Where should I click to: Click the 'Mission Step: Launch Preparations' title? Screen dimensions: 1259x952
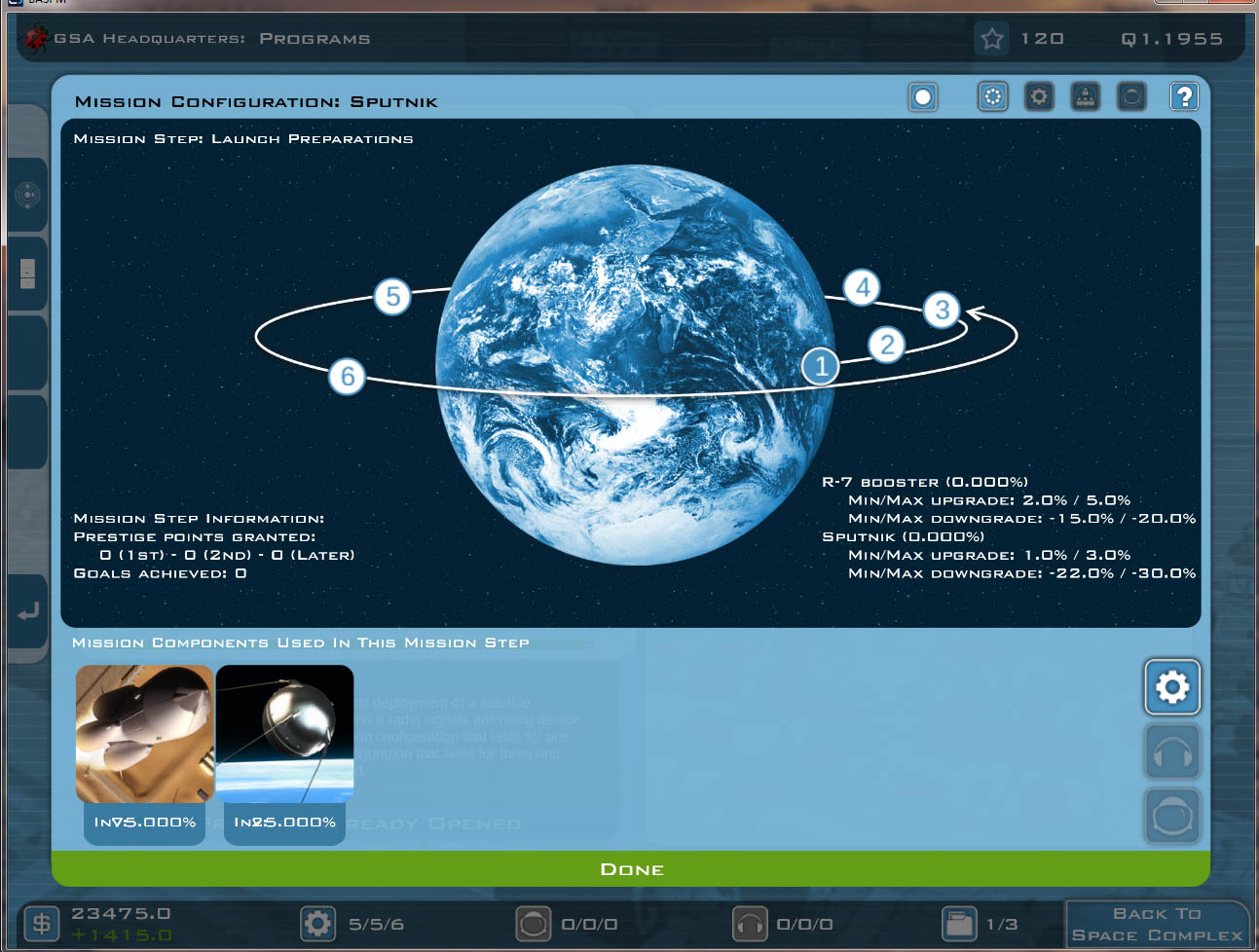243,139
